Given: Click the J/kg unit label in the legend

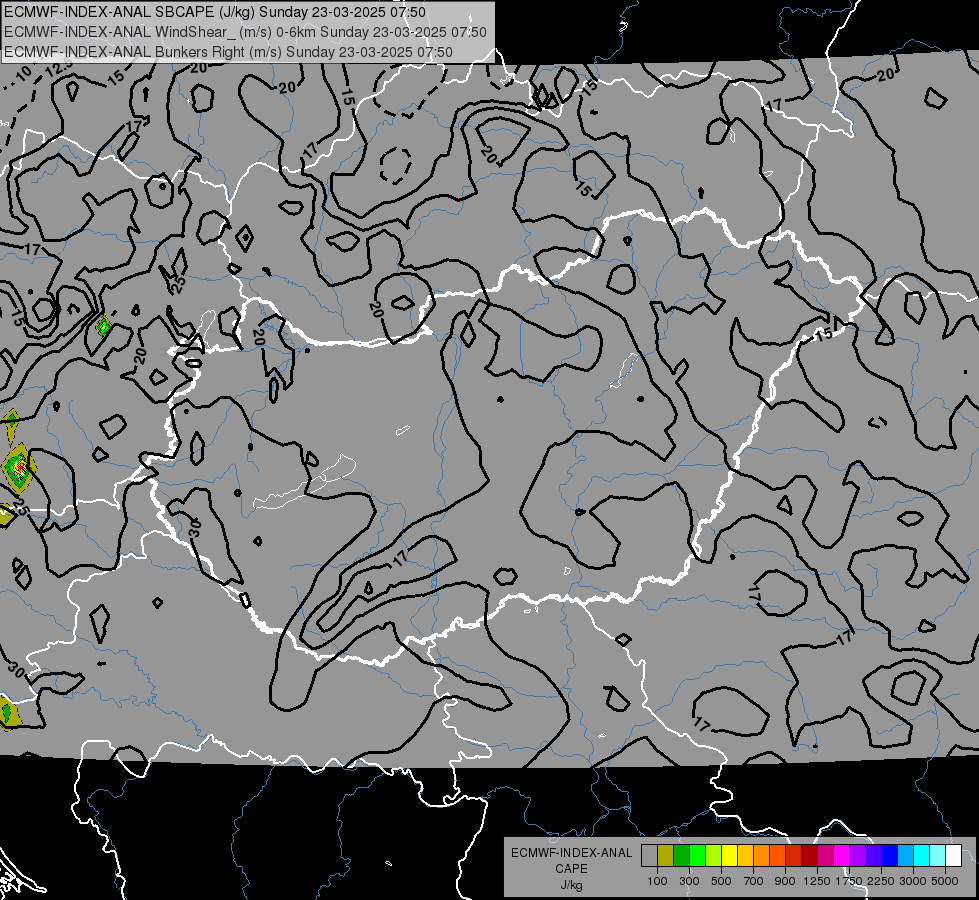Looking at the screenshot, I should (x=571, y=885).
